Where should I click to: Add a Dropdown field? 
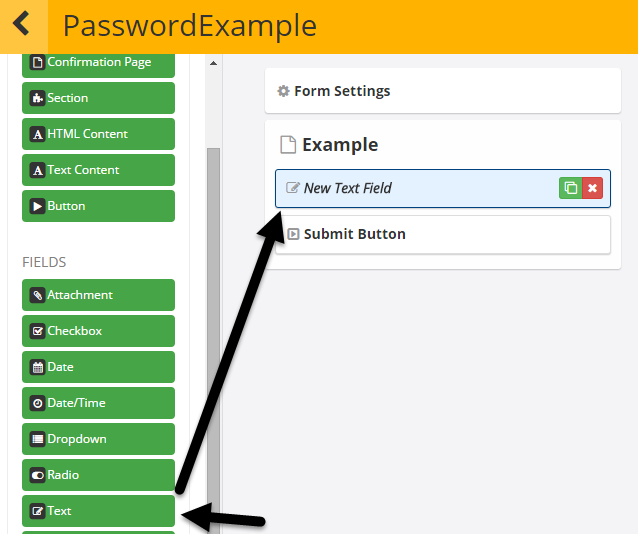coord(98,439)
